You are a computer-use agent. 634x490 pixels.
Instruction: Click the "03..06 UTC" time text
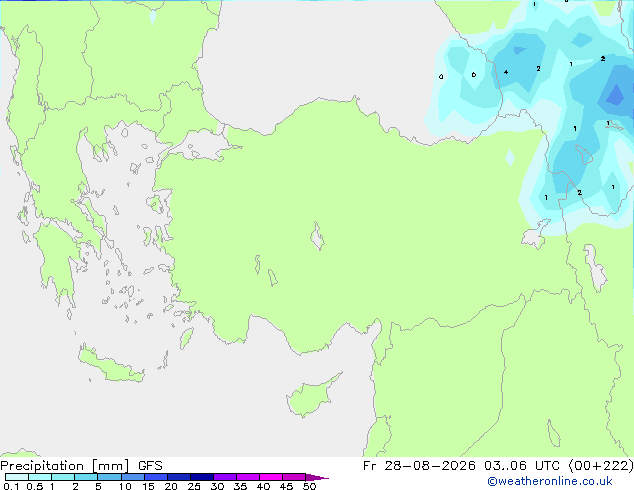[x=522, y=466]
